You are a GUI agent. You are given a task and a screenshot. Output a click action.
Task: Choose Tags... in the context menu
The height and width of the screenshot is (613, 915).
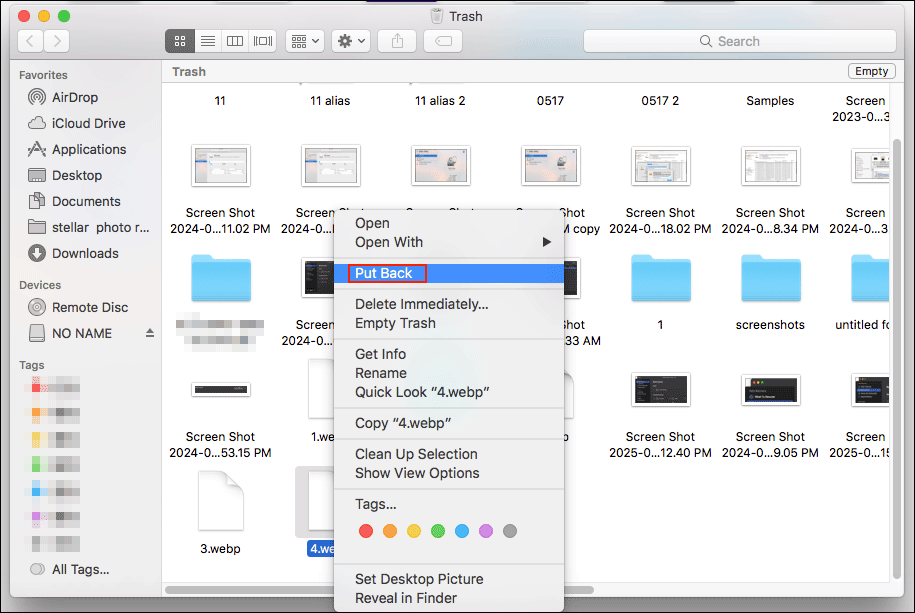click(449, 504)
